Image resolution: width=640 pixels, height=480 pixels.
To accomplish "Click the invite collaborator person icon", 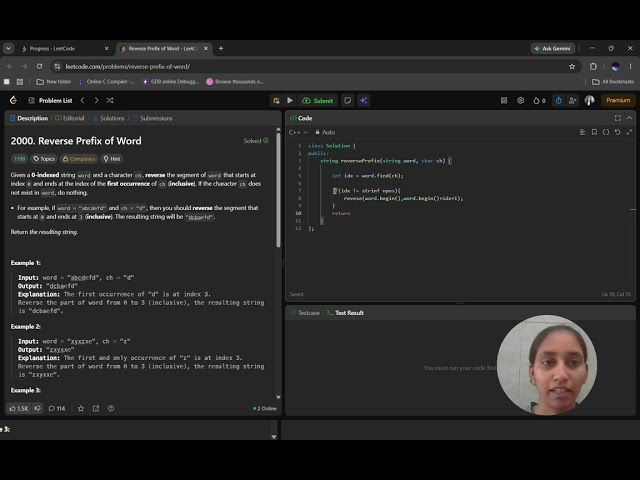I will click(572, 100).
